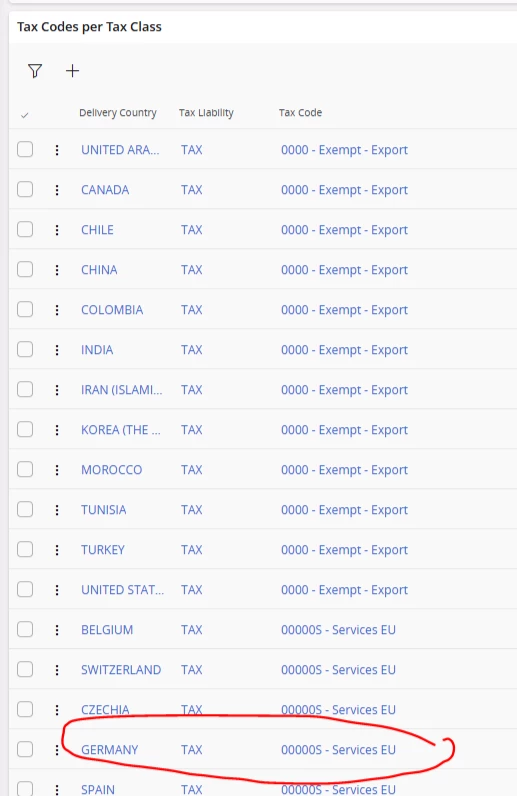Open the filter funnel icon
The height and width of the screenshot is (796, 517).
(35, 71)
